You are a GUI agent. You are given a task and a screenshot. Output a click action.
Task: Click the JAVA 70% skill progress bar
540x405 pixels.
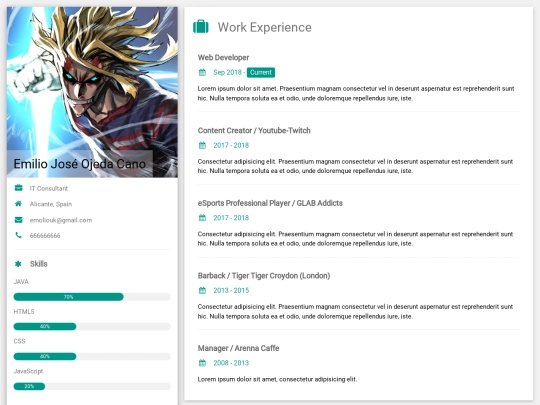[x=92, y=297]
